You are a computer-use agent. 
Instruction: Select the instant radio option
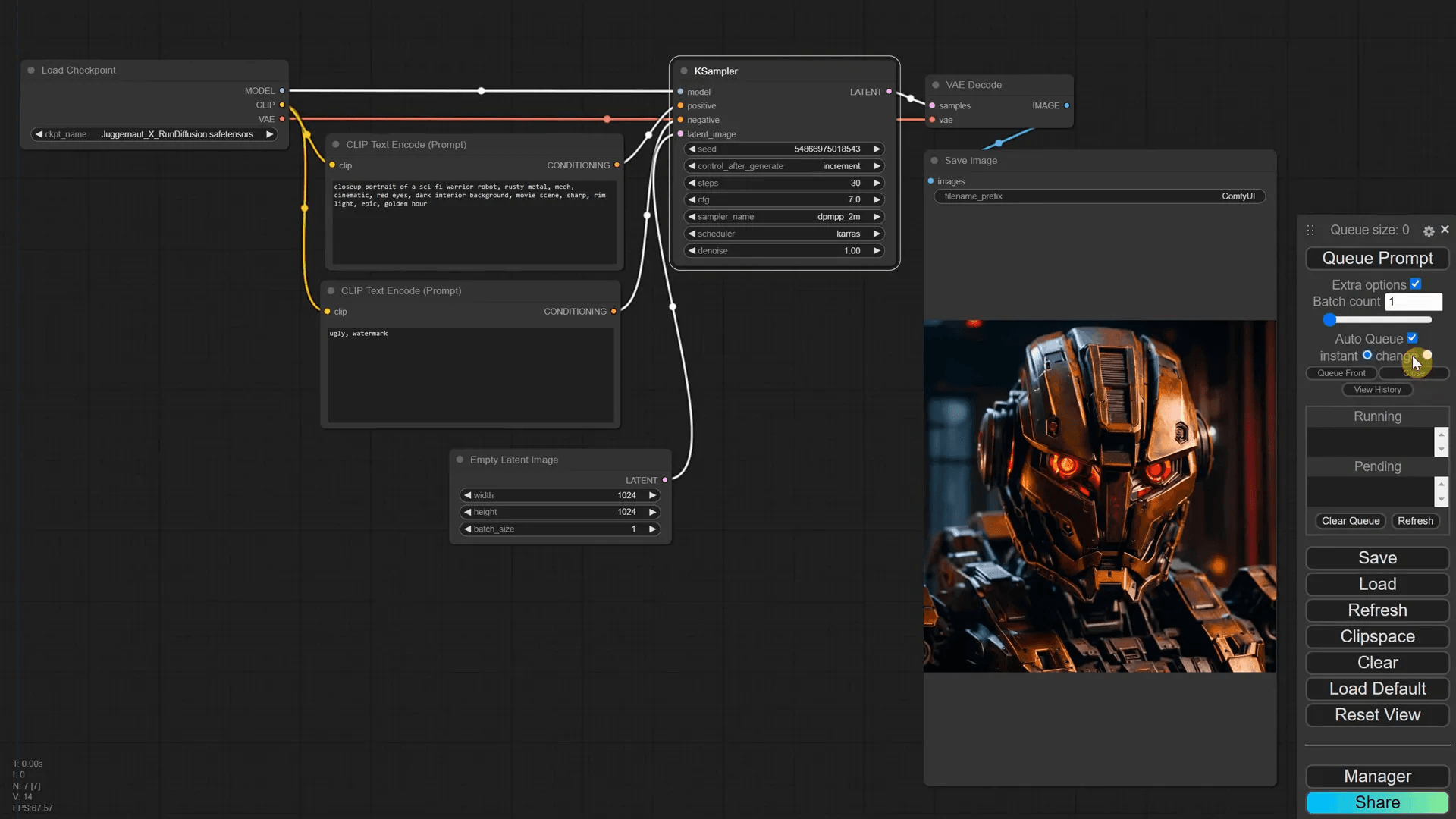point(1367,355)
